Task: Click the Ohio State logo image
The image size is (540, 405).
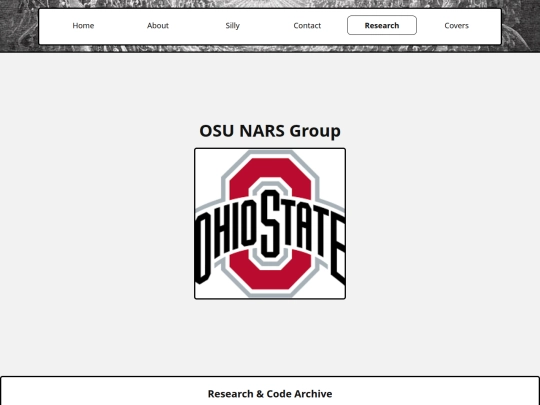Action: click(270, 224)
